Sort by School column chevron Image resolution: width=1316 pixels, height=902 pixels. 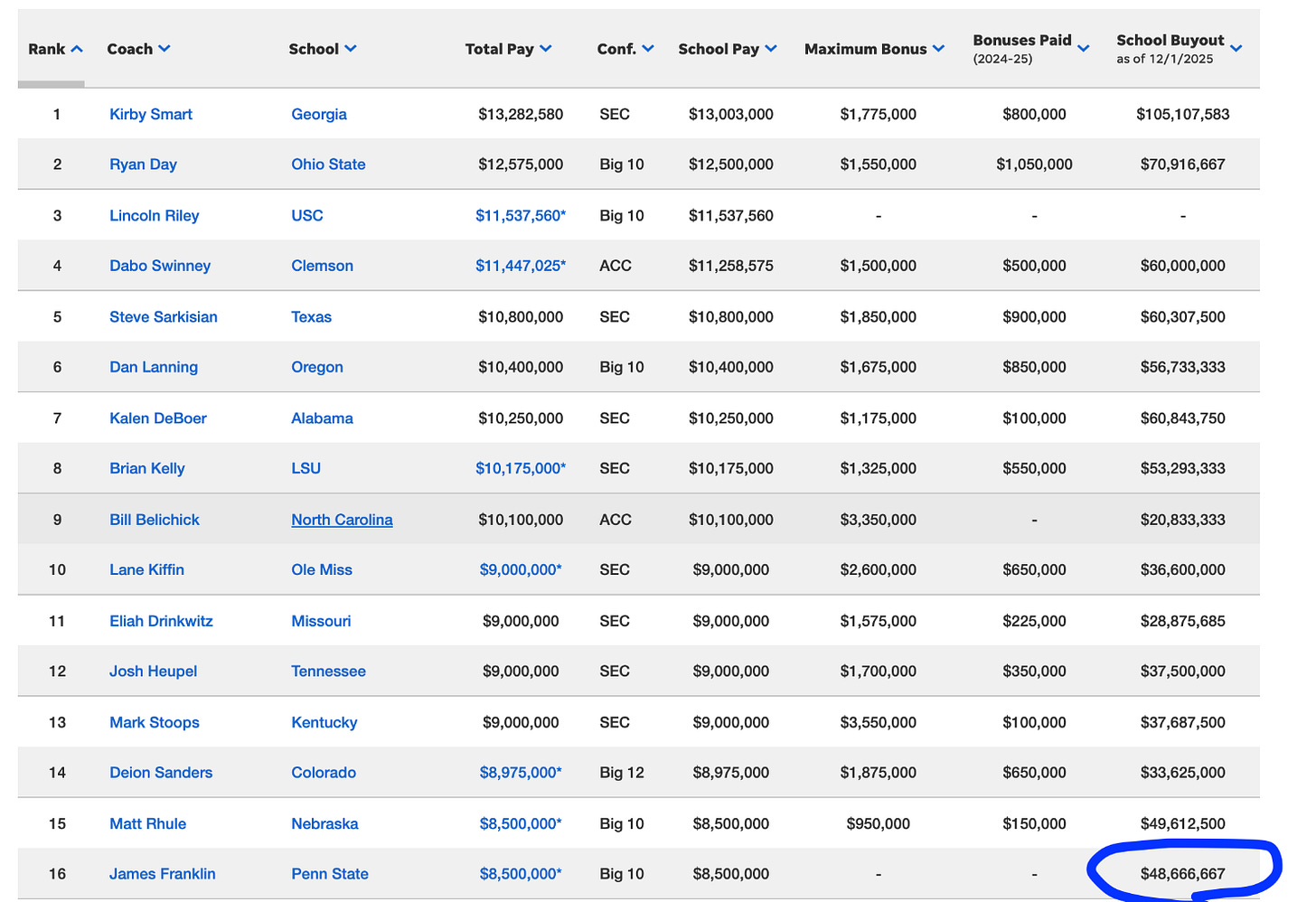pos(351,49)
